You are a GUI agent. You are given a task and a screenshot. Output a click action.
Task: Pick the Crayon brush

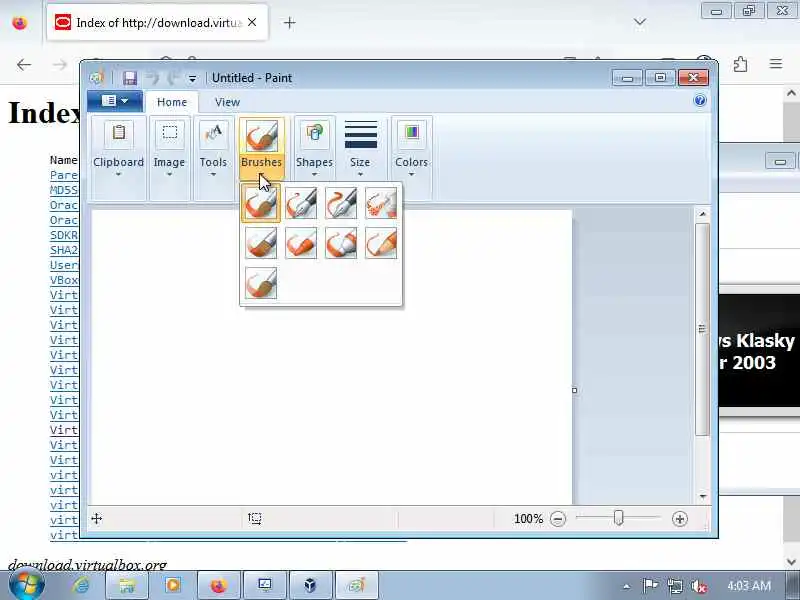point(301,243)
